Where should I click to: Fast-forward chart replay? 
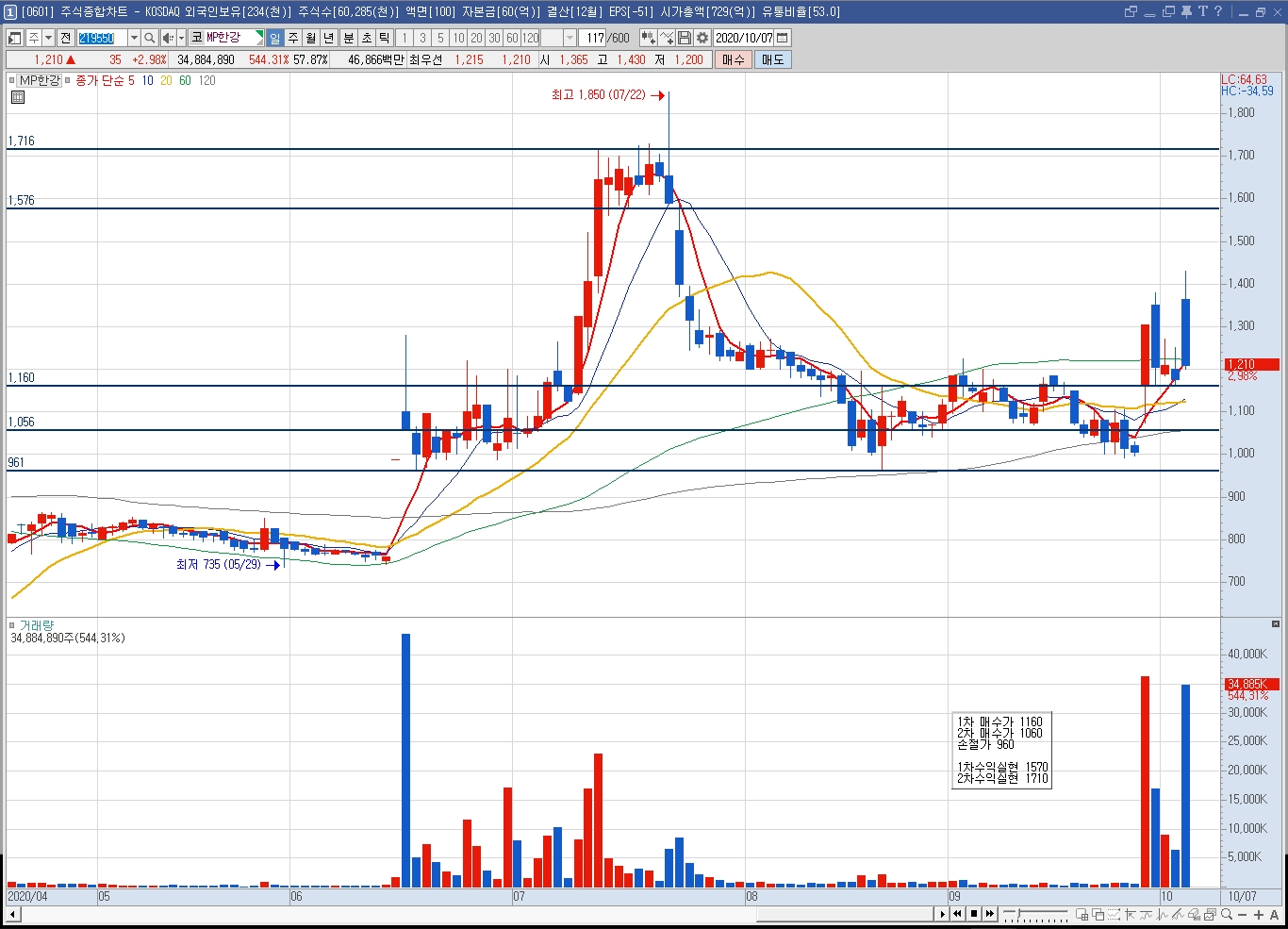(990, 914)
